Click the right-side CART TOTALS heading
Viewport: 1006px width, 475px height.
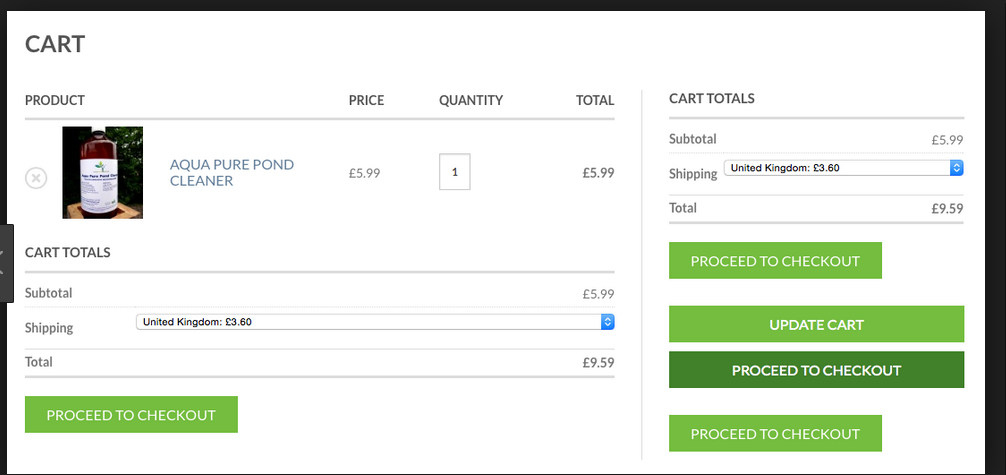[712, 98]
